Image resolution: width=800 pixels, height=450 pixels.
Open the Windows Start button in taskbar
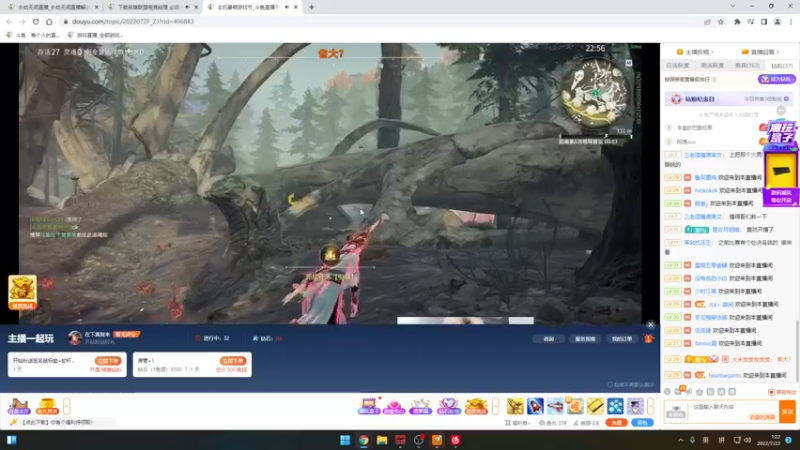[x=345, y=440]
